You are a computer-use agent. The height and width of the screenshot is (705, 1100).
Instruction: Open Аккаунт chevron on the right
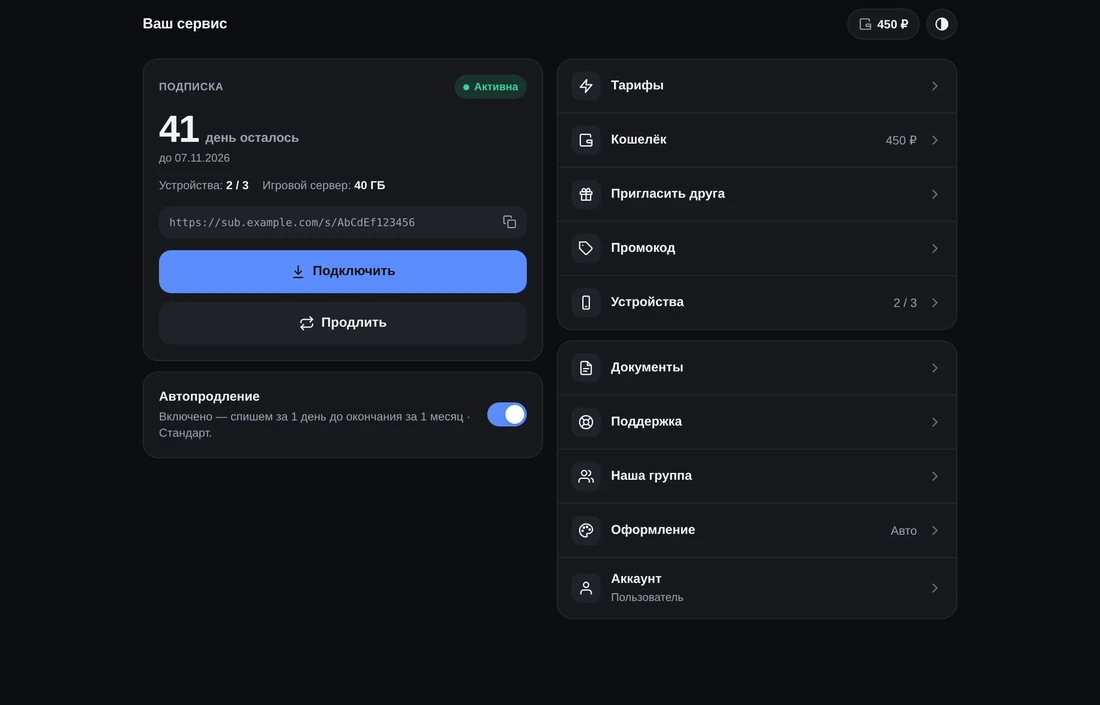pyautogui.click(x=934, y=588)
